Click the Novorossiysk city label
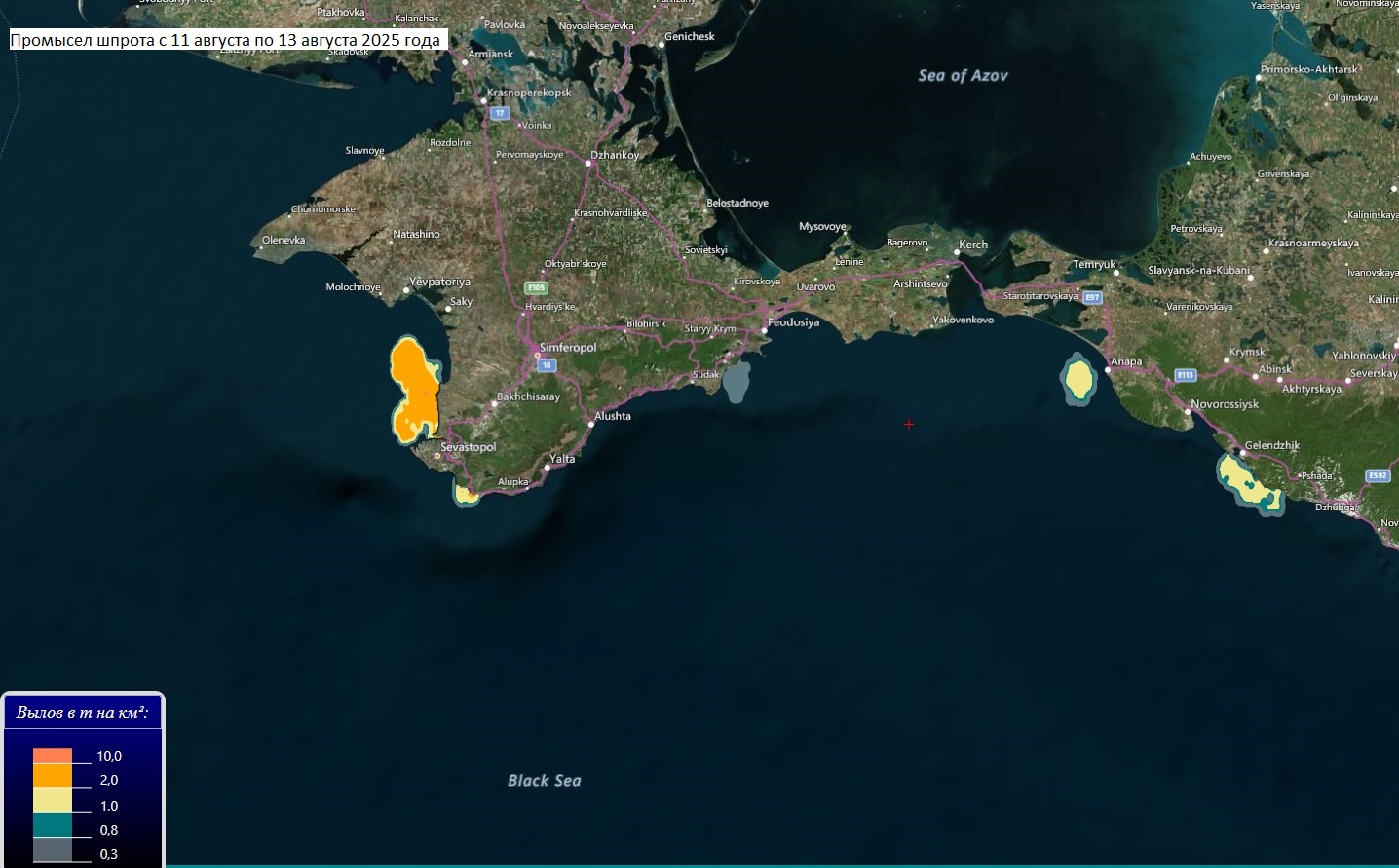 click(1225, 404)
